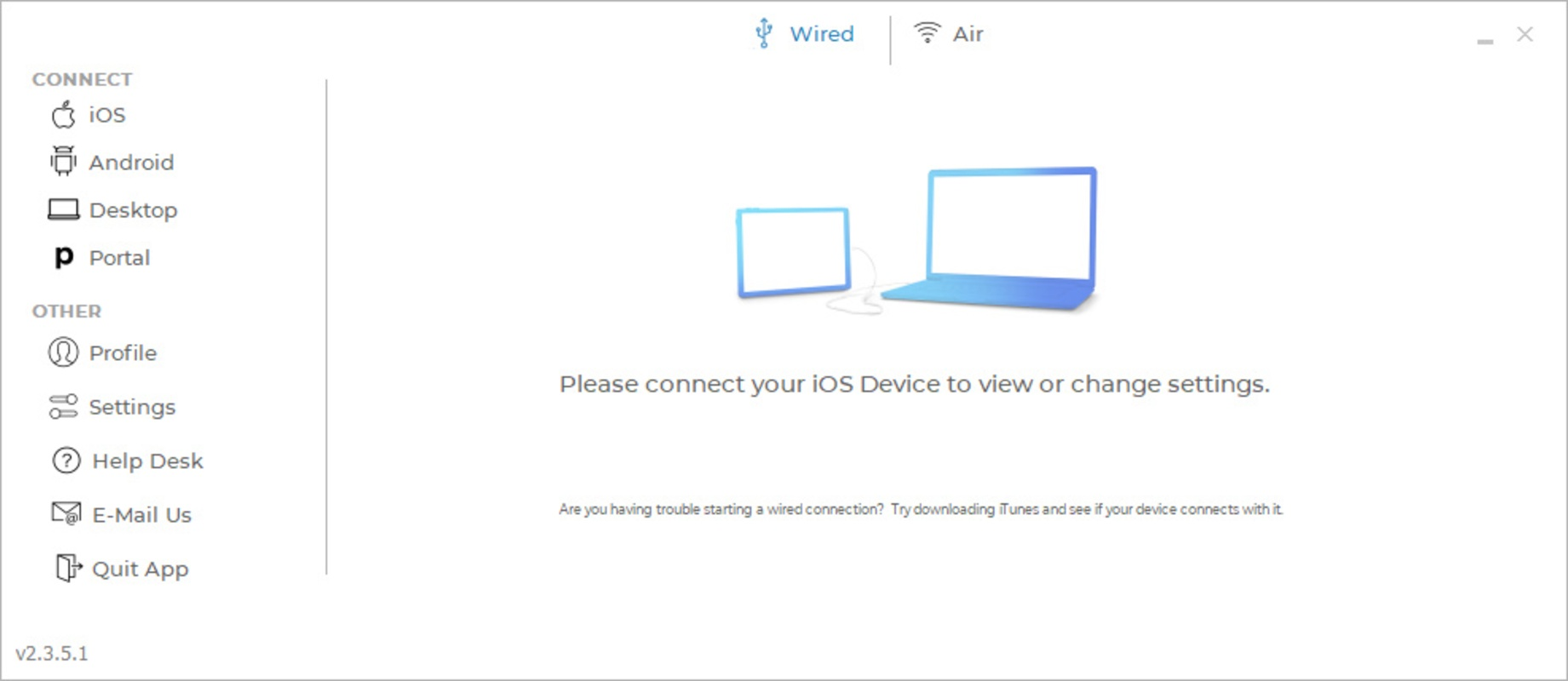Switch to the Air connection tab
The image size is (1568, 681).
[x=948, y=33]
